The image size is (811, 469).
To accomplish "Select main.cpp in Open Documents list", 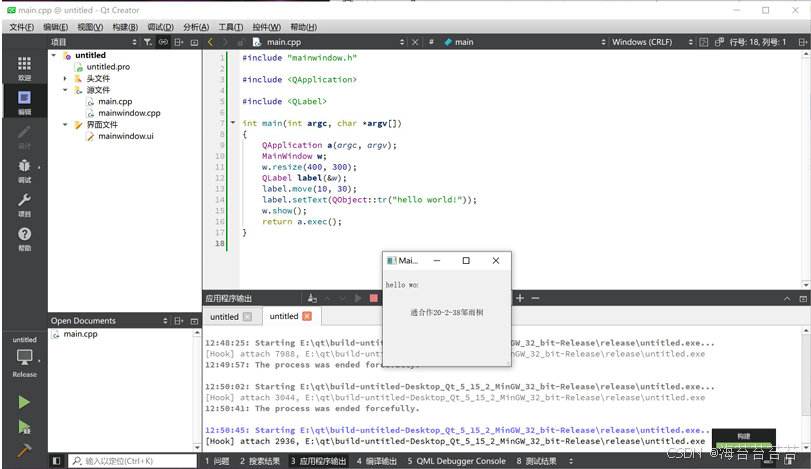I will (x=80, y=334).
